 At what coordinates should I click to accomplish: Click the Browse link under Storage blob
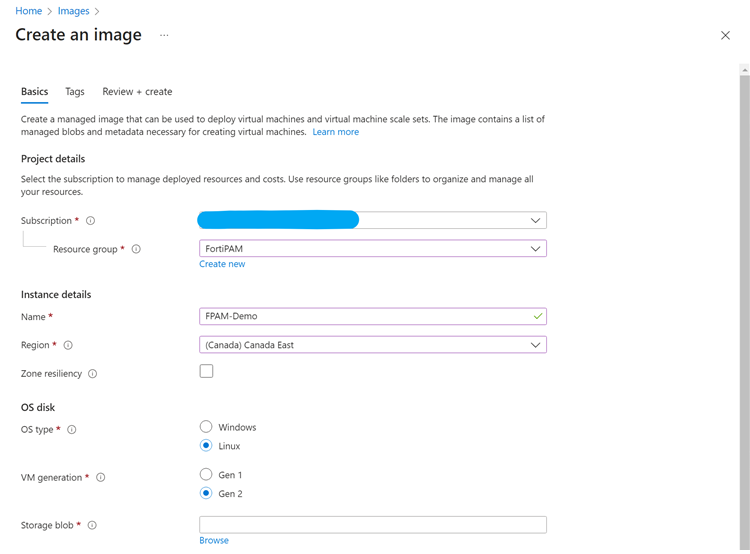tap(214, 540)
